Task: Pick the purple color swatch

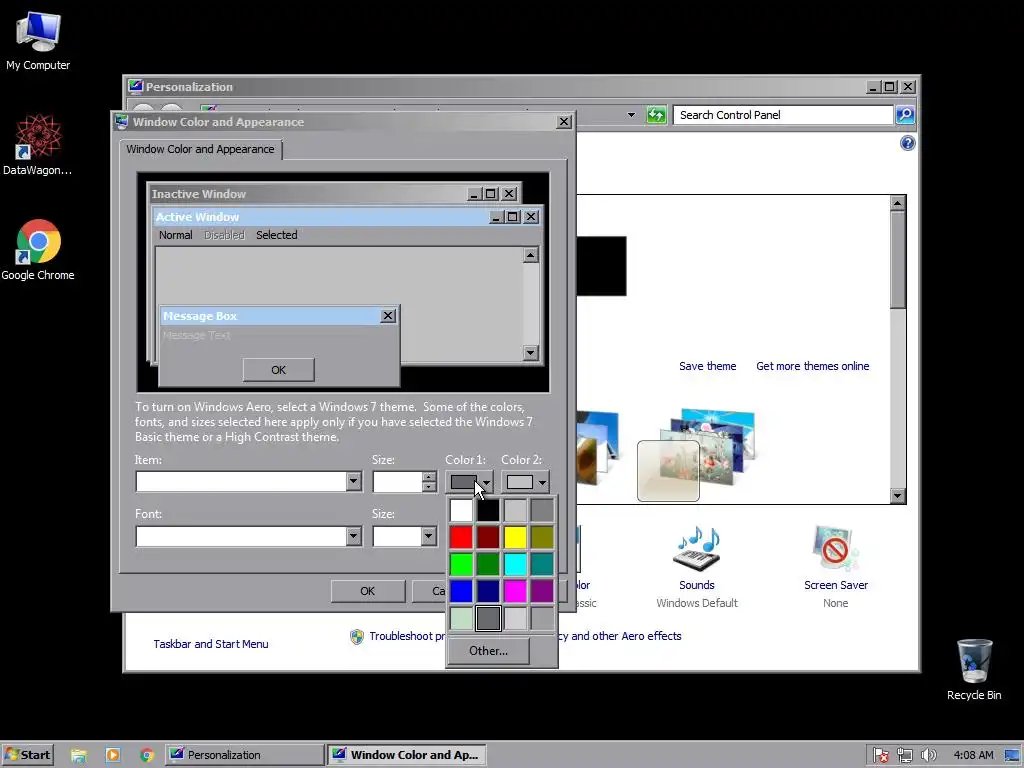Action: pyautogui.click(x=542, y=591)
